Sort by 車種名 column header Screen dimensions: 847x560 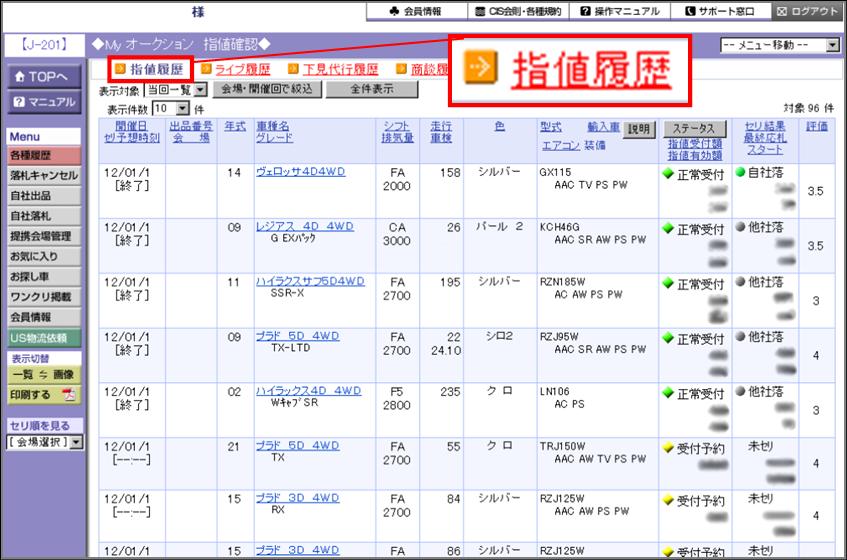click(273, 126)
